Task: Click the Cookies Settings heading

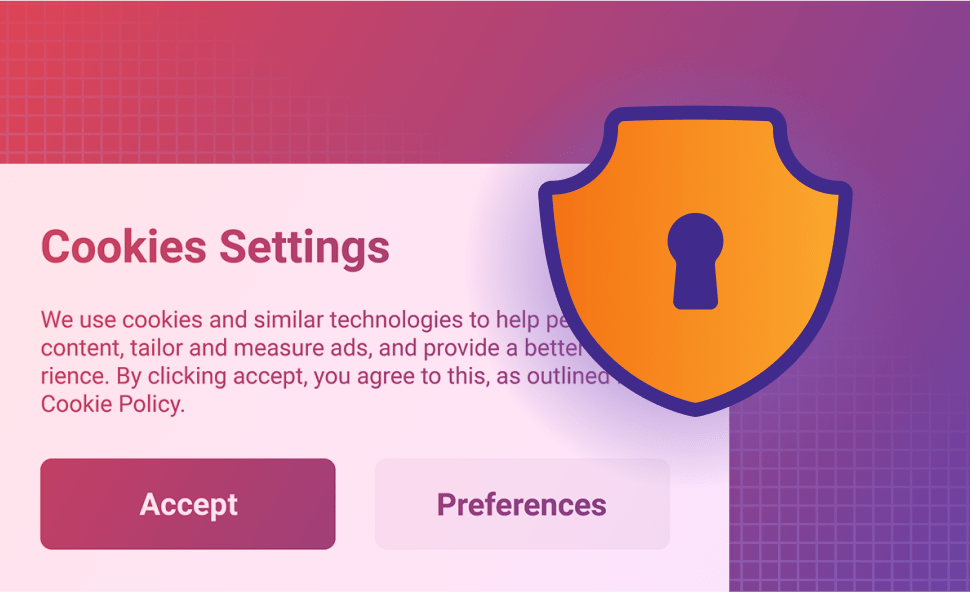Action: coord(215,247)
